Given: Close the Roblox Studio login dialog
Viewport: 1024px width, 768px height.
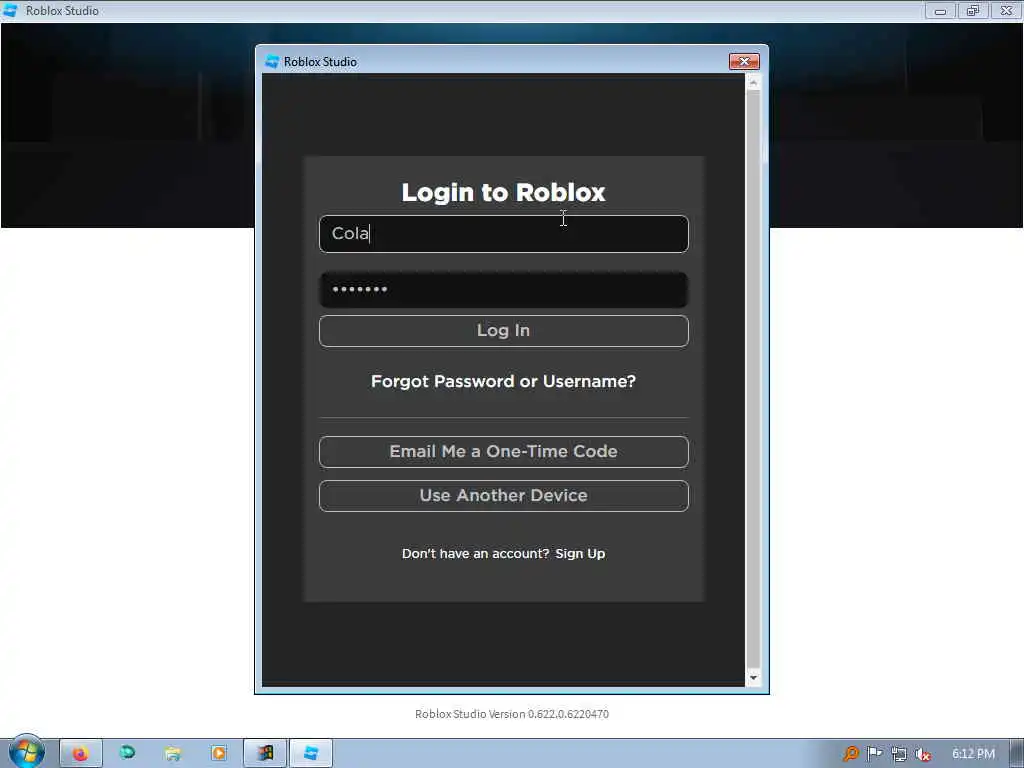Looking at the screenshot, I should (x=744, y=61).
